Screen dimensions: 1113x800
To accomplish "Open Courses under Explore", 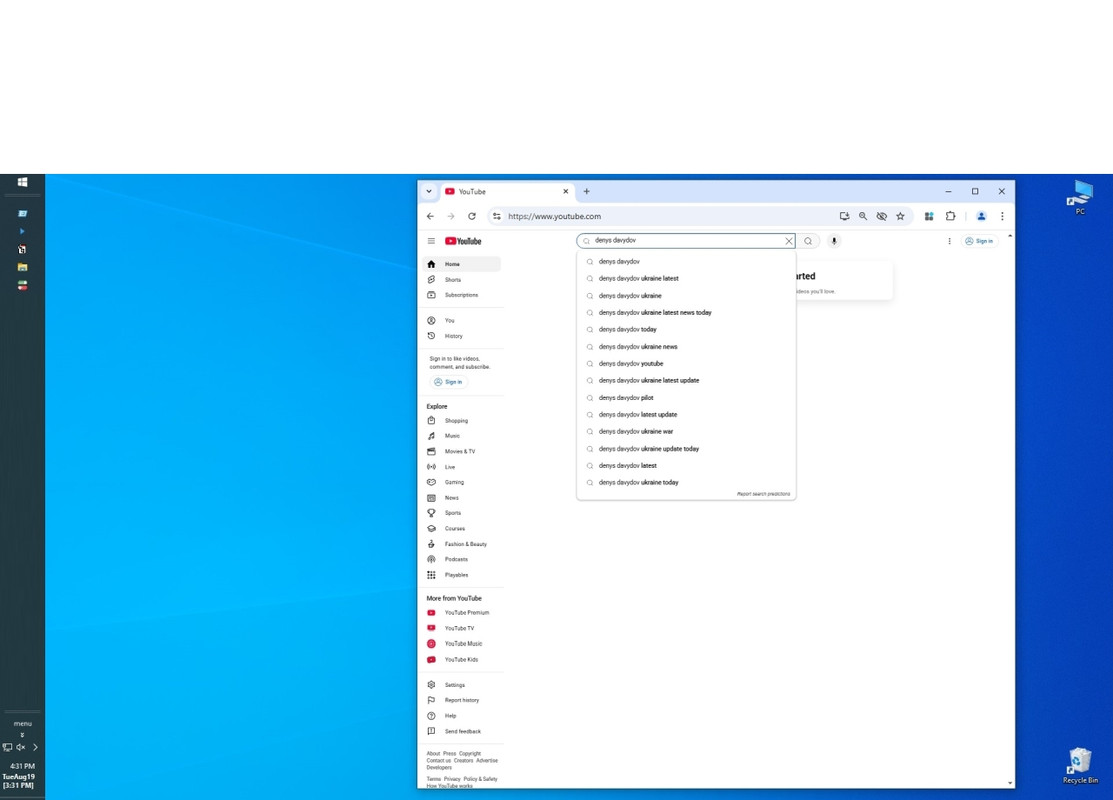I will tap(462, 529).
